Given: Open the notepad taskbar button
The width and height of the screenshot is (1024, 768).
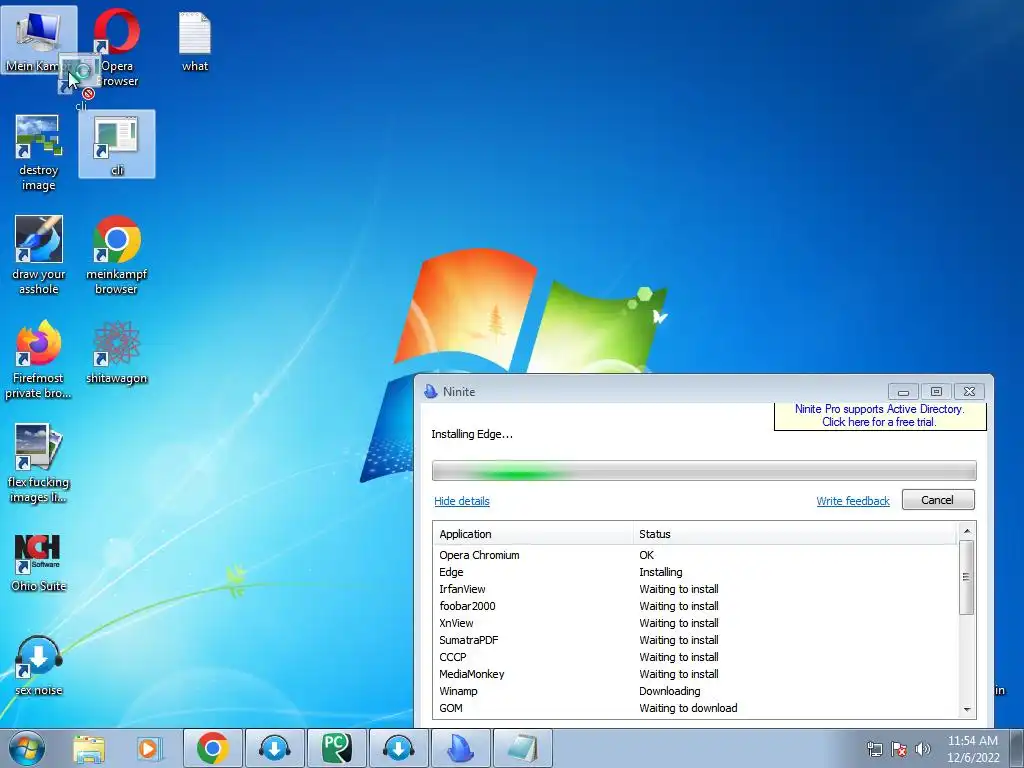Looking at the screenshot, I should coord(522,748).
